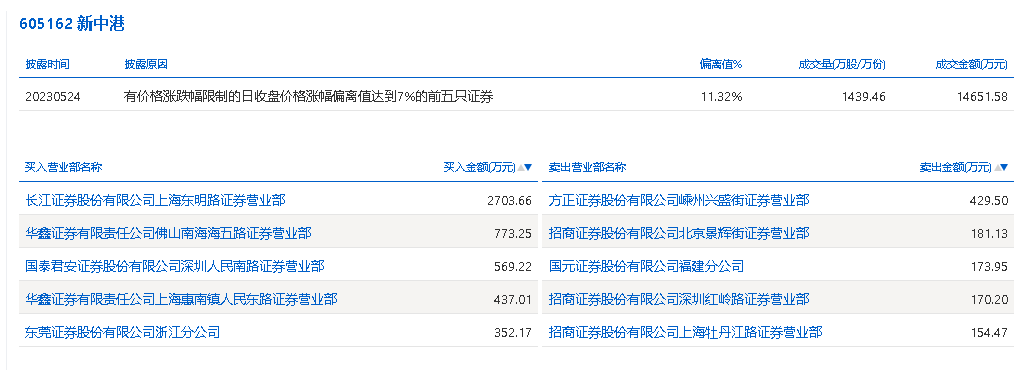Viewport: 1027px width, 370px height.
Task: Open 招商证券北京景辉街营业部 link
Action: click(679, 233)
